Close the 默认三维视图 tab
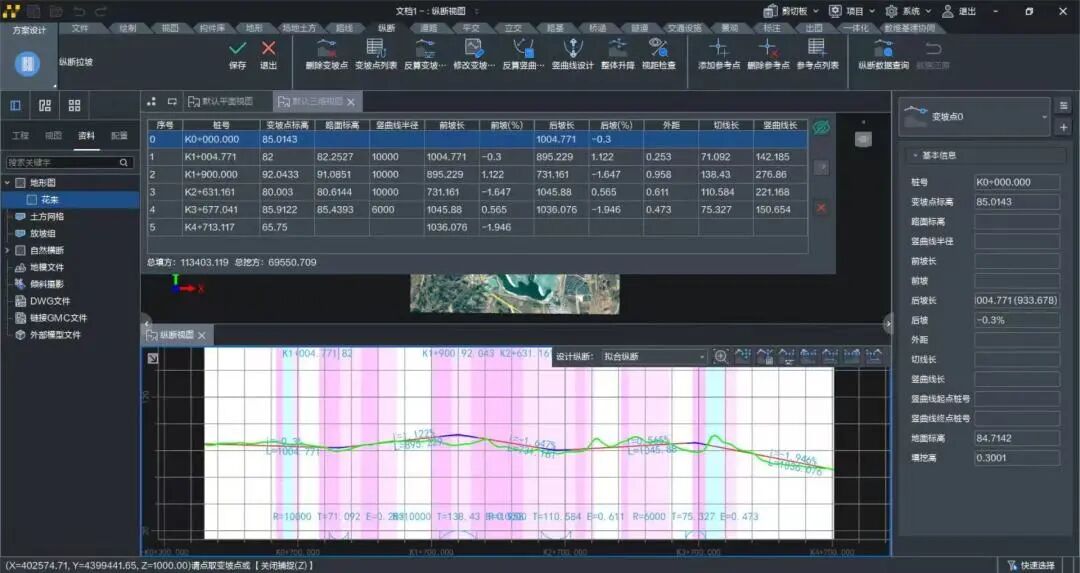1080x573 pixels. point(351,102)
